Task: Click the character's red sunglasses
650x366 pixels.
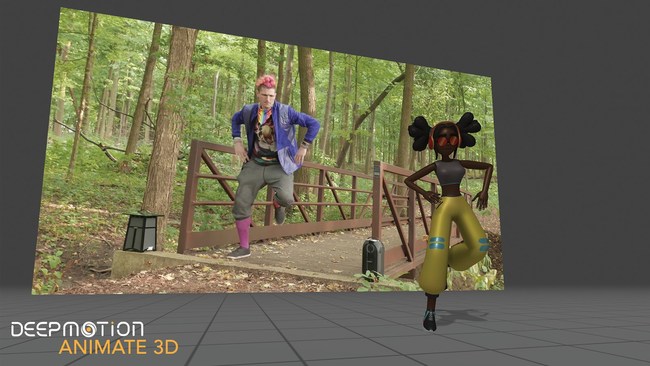Action: tap(448, 141)
